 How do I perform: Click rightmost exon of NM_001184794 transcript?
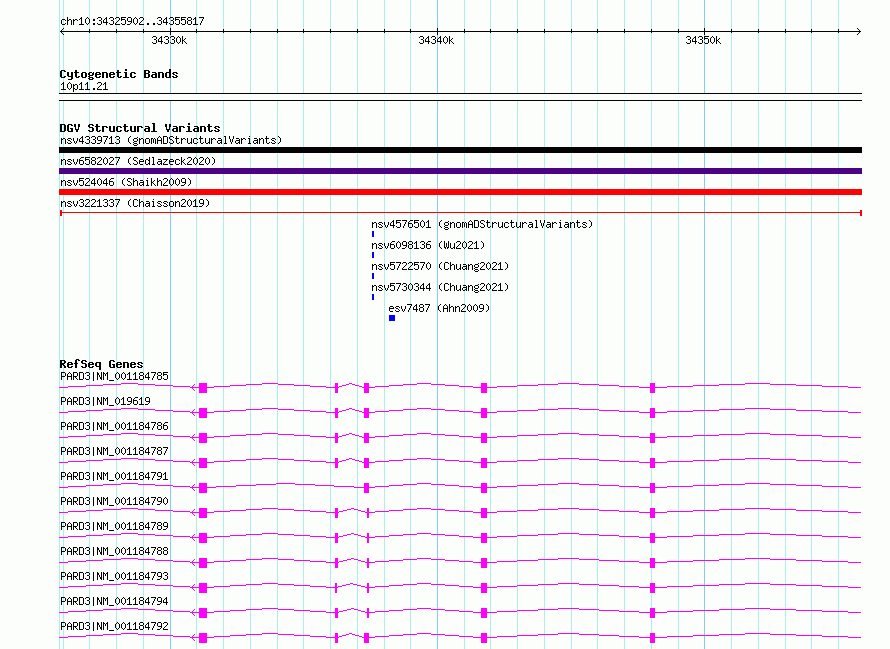coord(652,613)
